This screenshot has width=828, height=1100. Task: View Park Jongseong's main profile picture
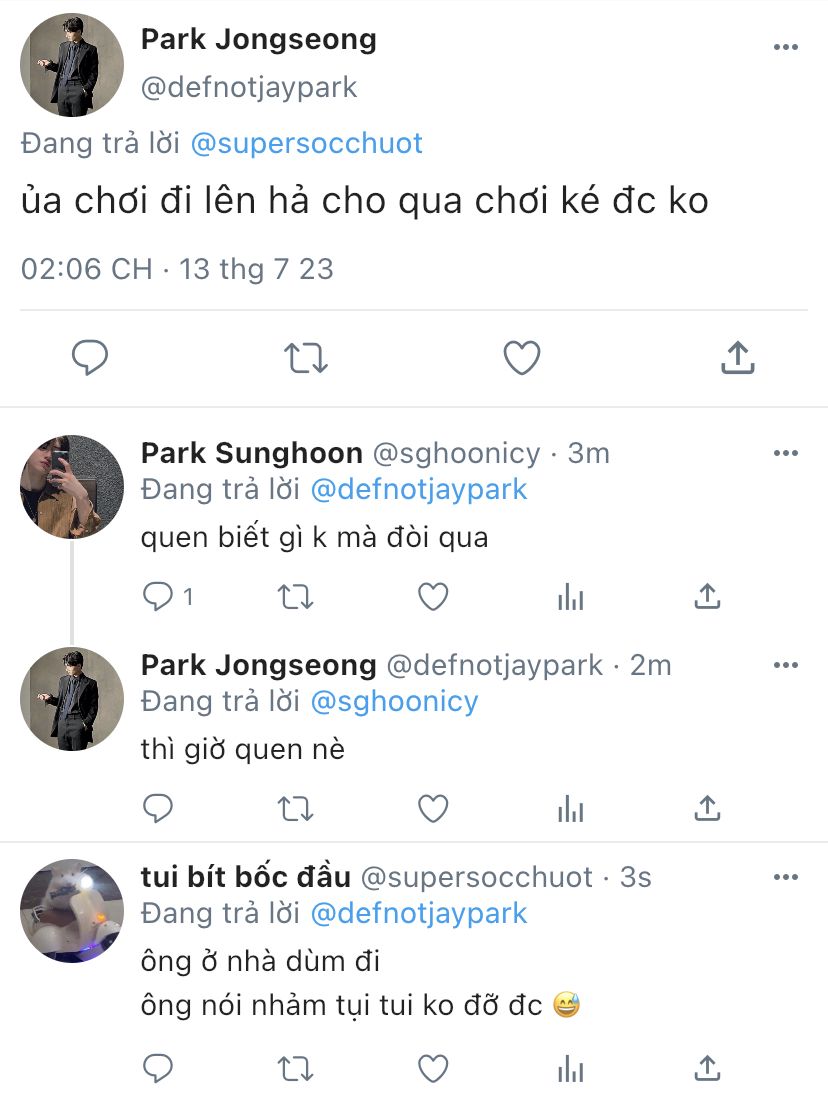coord(72,66)
